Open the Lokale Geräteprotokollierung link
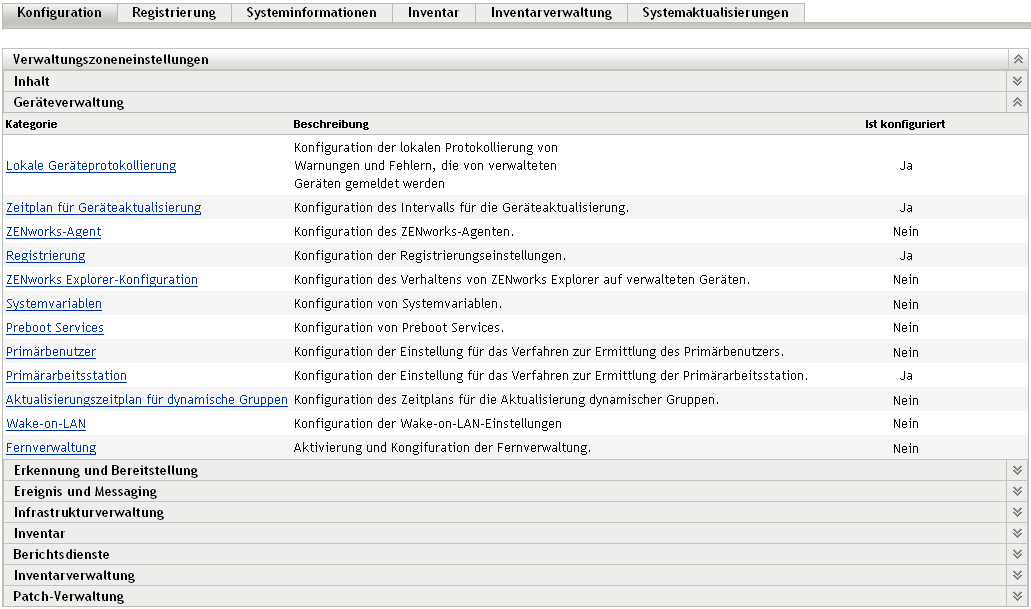Viewport: 1031px width, 609px height. pyautogui.click(x=91, y=166)
